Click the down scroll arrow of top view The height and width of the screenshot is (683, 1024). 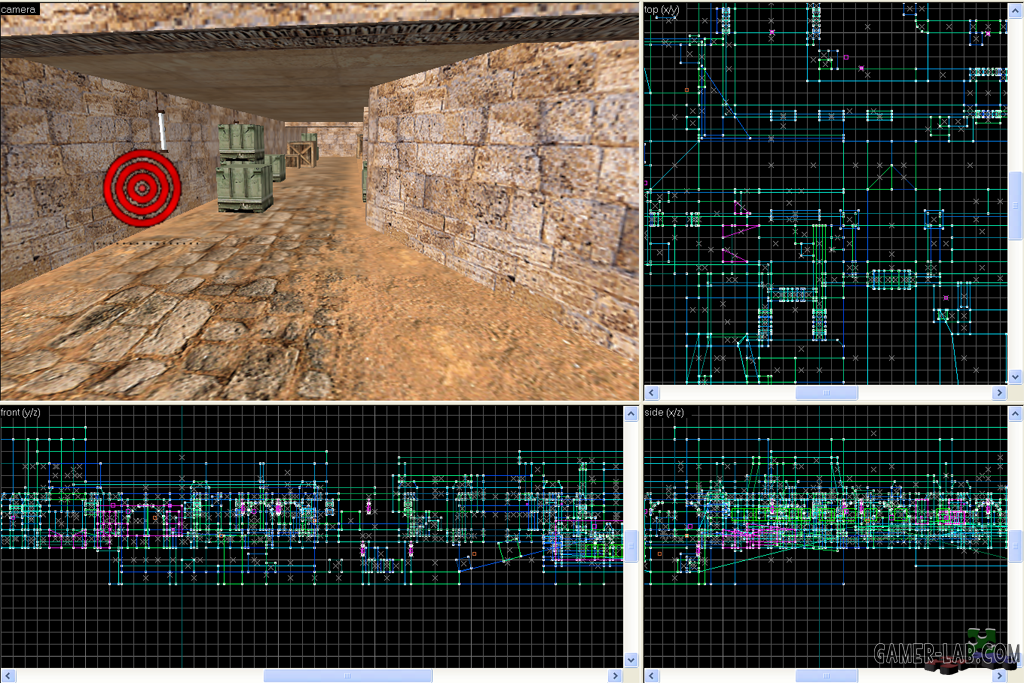(1016, 377)
